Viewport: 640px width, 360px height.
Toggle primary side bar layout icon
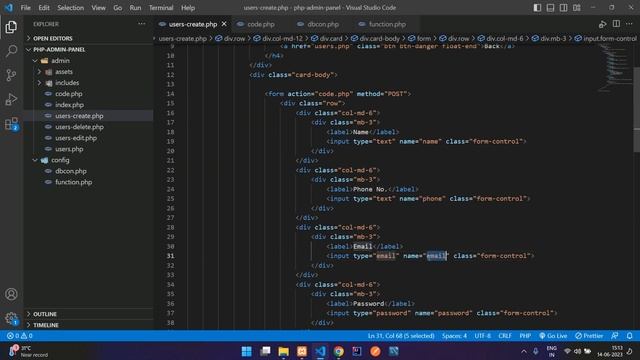[537, 8]
